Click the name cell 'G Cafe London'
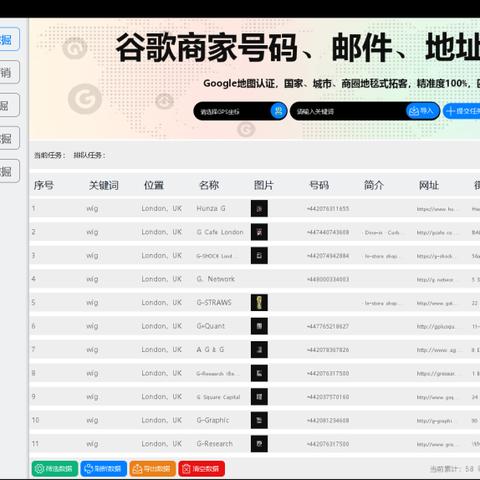480x480 pixels. click(220, 232)
